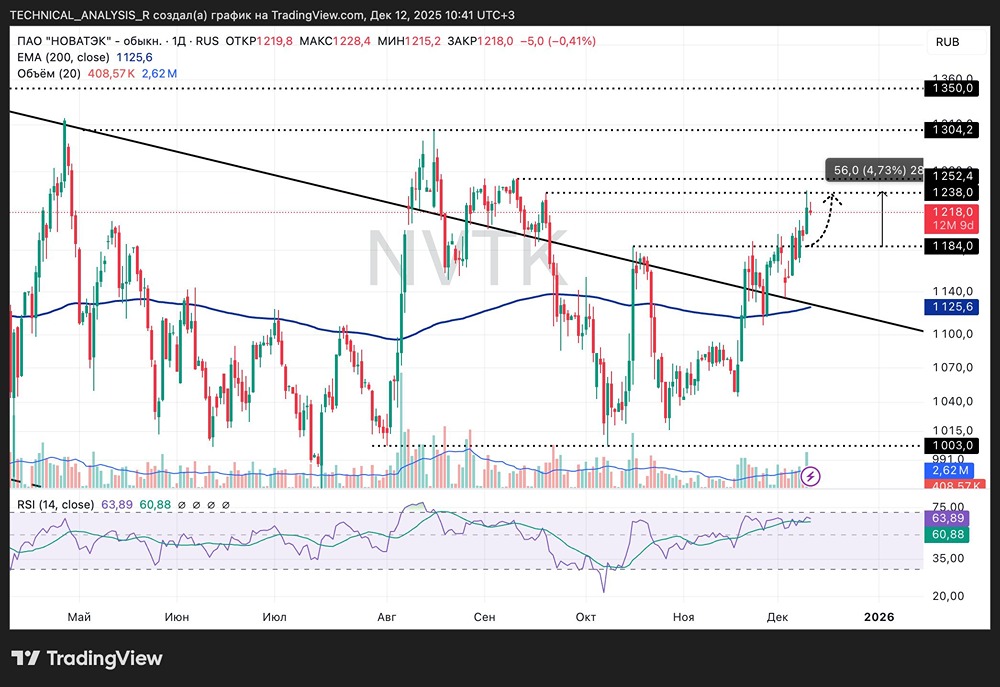Click the 56,0 (4,73%) measurement tooltip

tap(873, 169)
